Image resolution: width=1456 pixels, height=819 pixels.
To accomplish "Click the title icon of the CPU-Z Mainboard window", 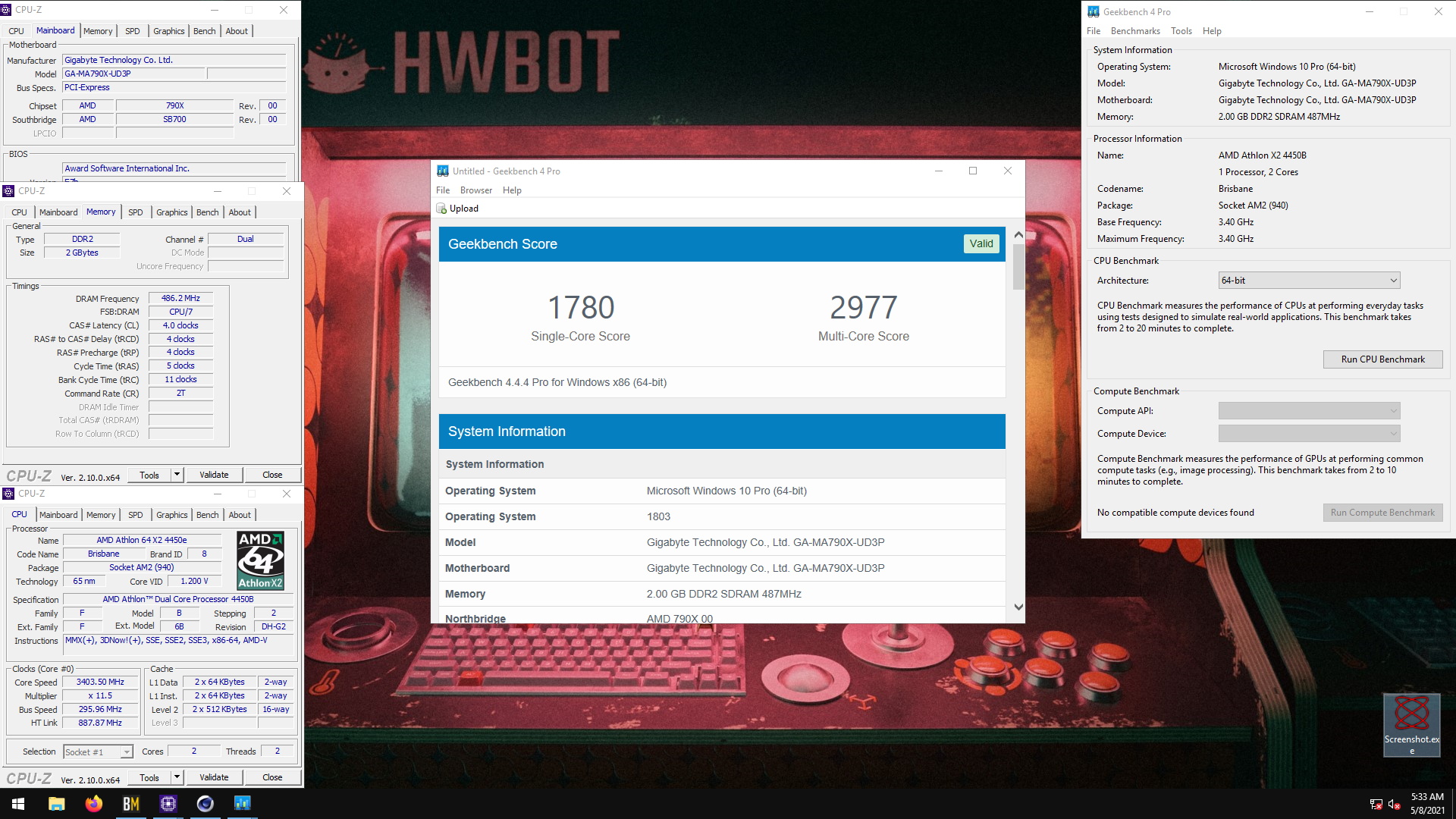I will (6, 10).
